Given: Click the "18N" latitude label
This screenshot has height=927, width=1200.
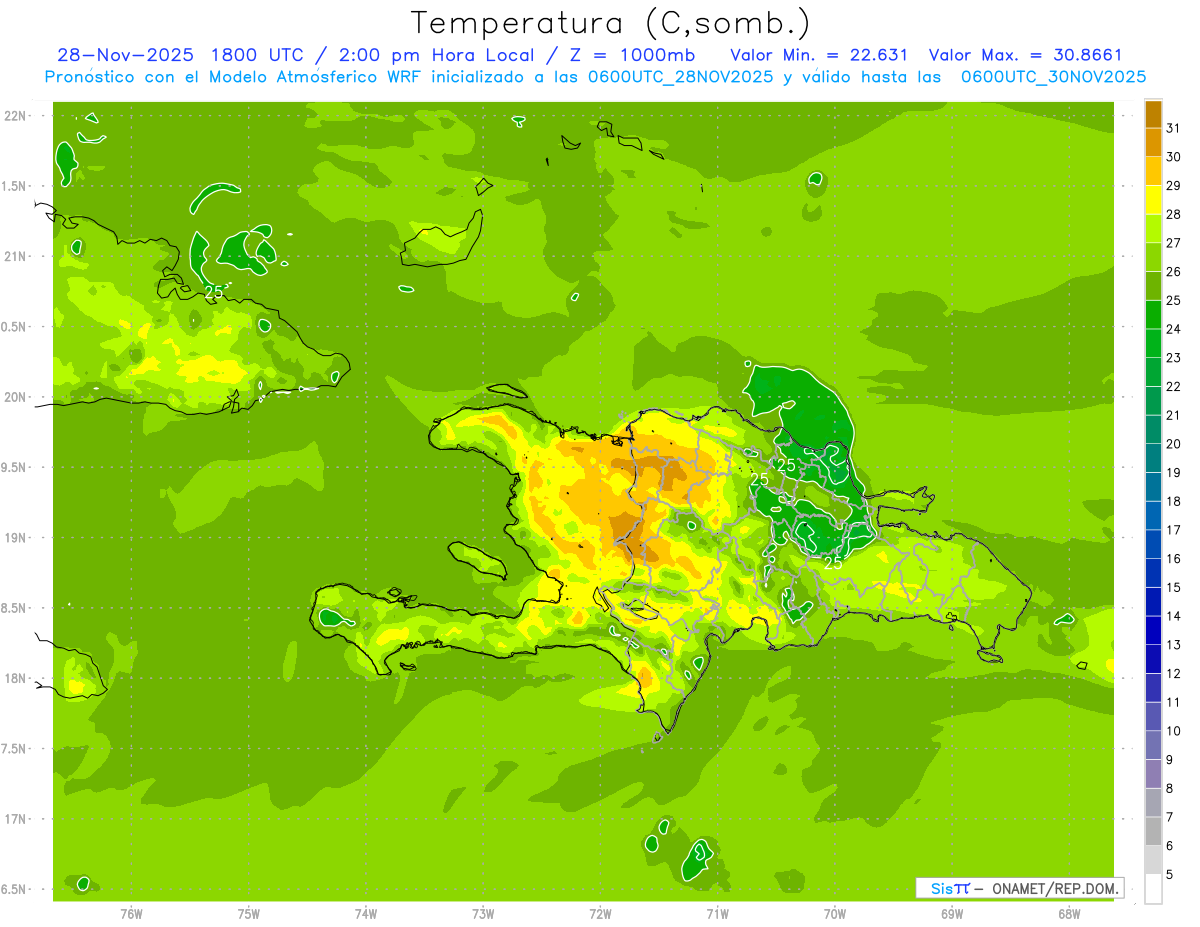Looking at the screenshot, I should coord(15,678).
